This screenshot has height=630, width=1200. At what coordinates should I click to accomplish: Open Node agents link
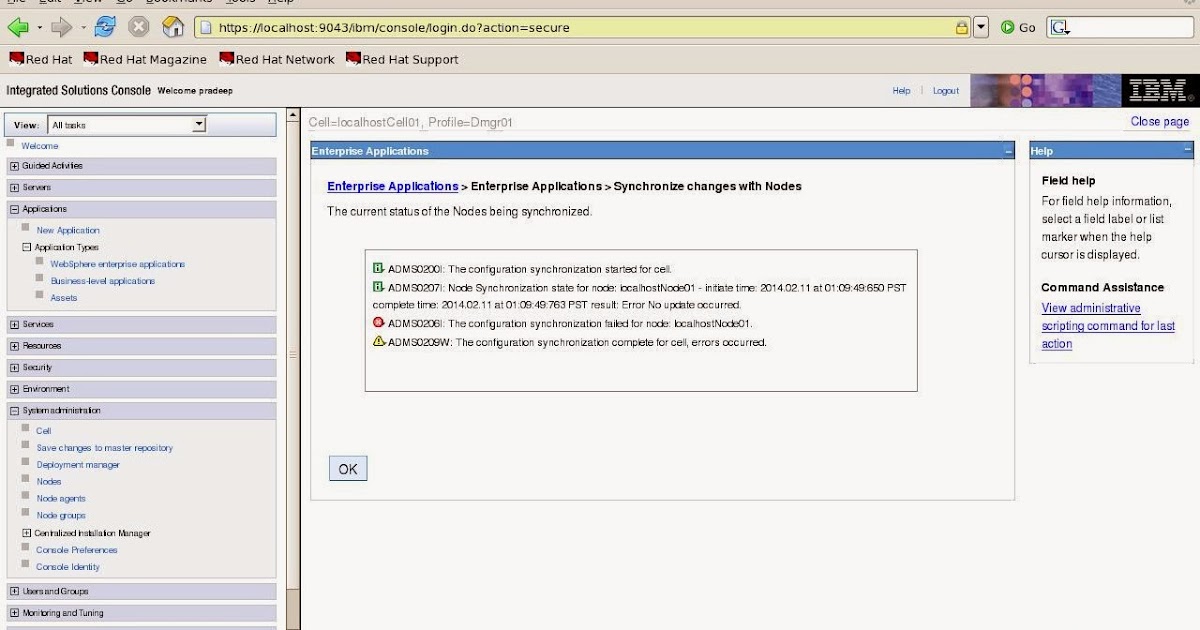(x=61, y=498)
